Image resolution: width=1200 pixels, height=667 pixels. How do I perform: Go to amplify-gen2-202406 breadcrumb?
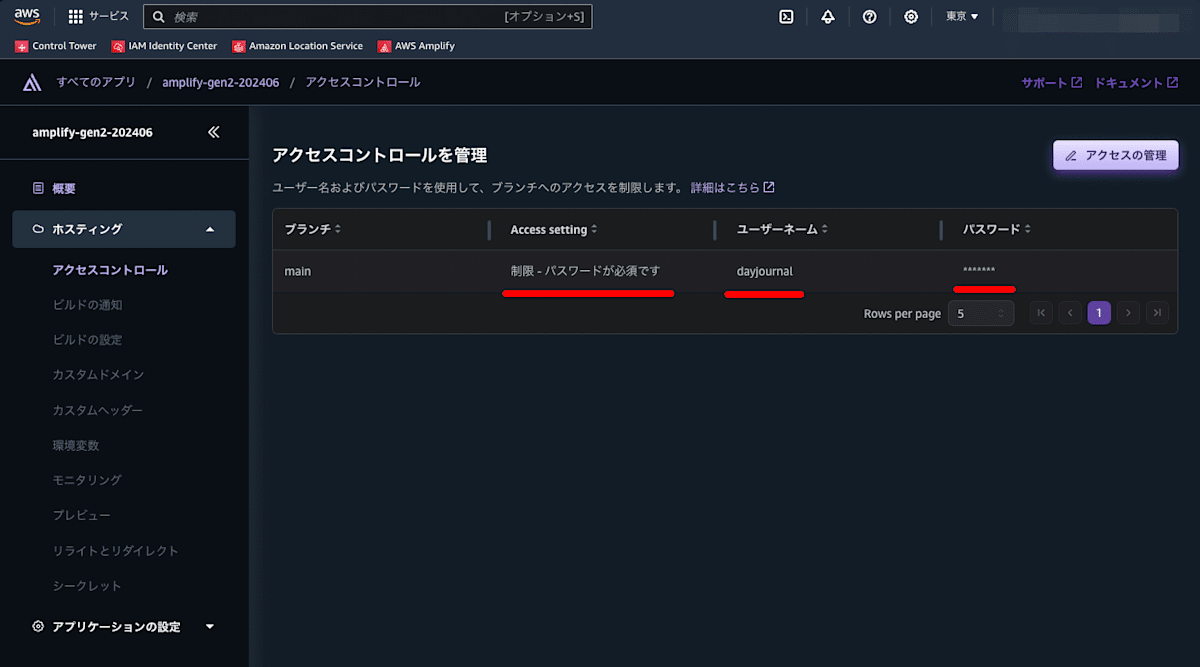(x=220, y=82)
